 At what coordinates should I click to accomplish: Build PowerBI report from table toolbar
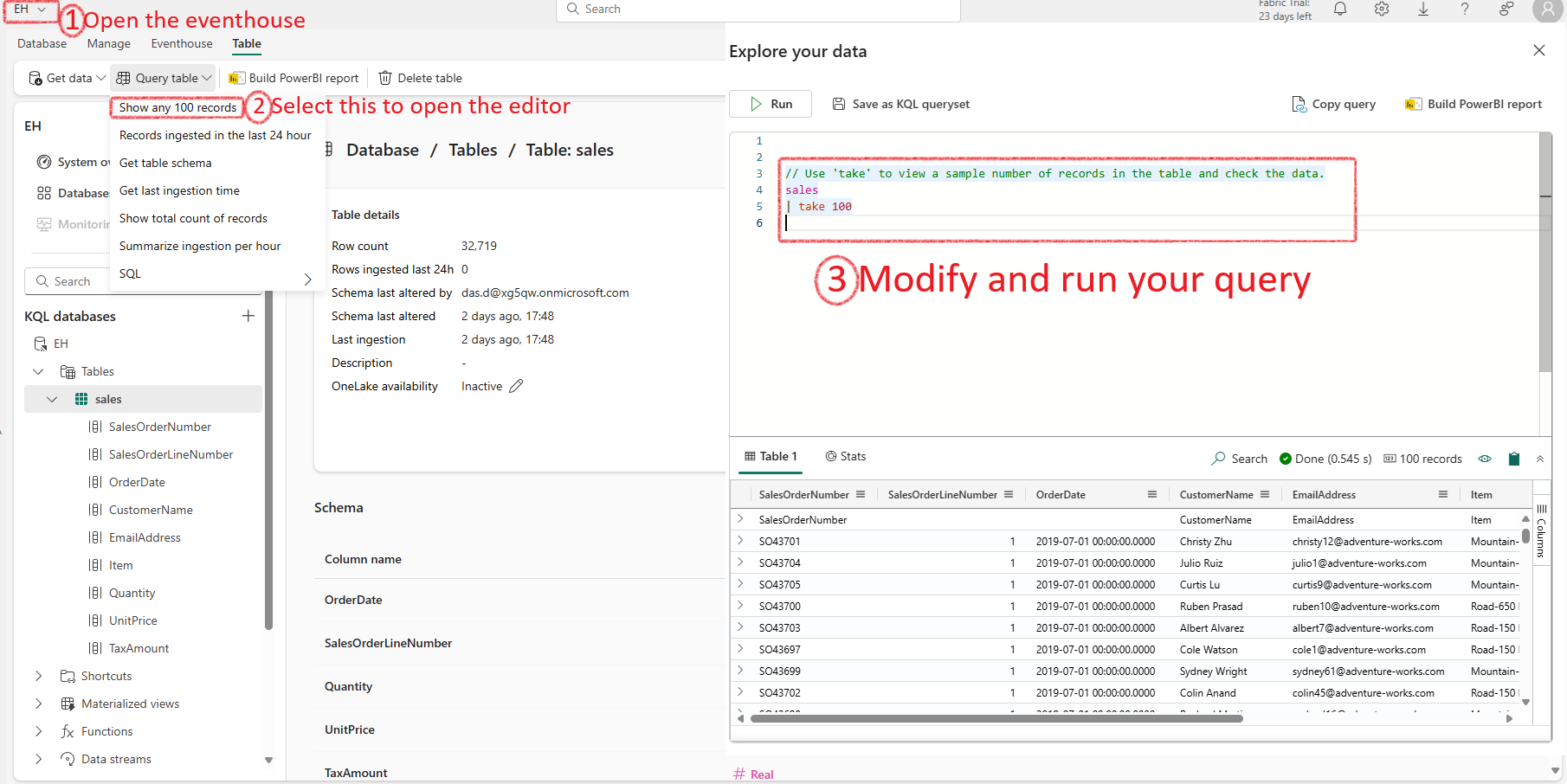pyautogui.click(x=293, y=78)
